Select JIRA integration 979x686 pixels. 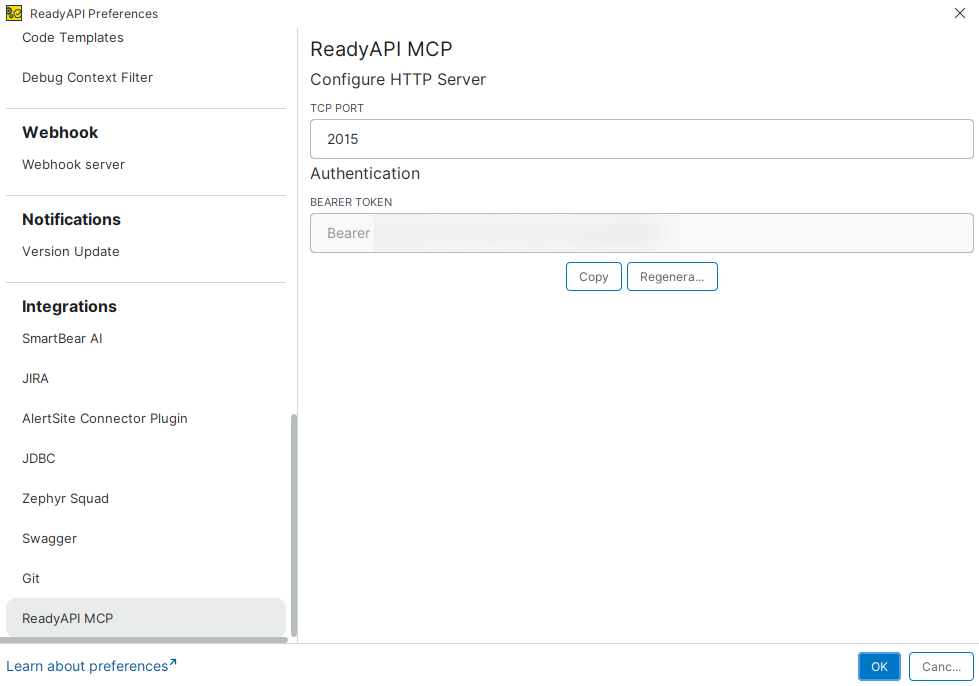coord(35,378)
